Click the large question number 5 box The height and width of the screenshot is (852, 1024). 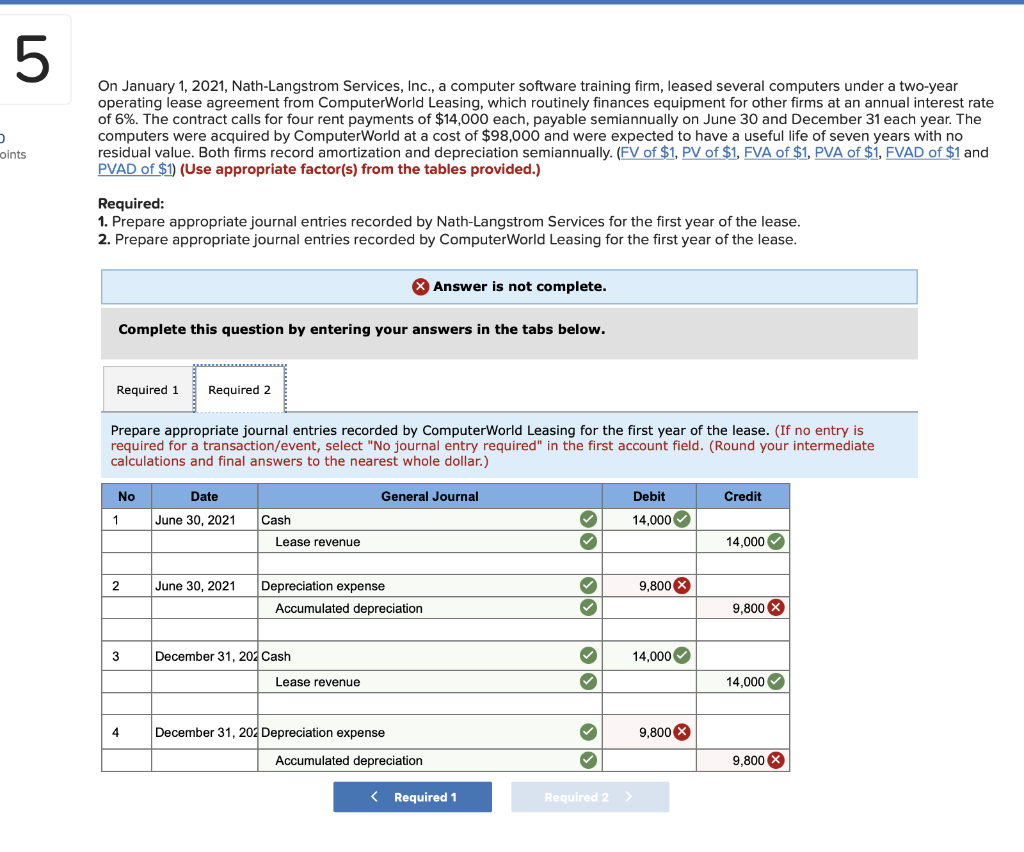(x=33, y=59)
